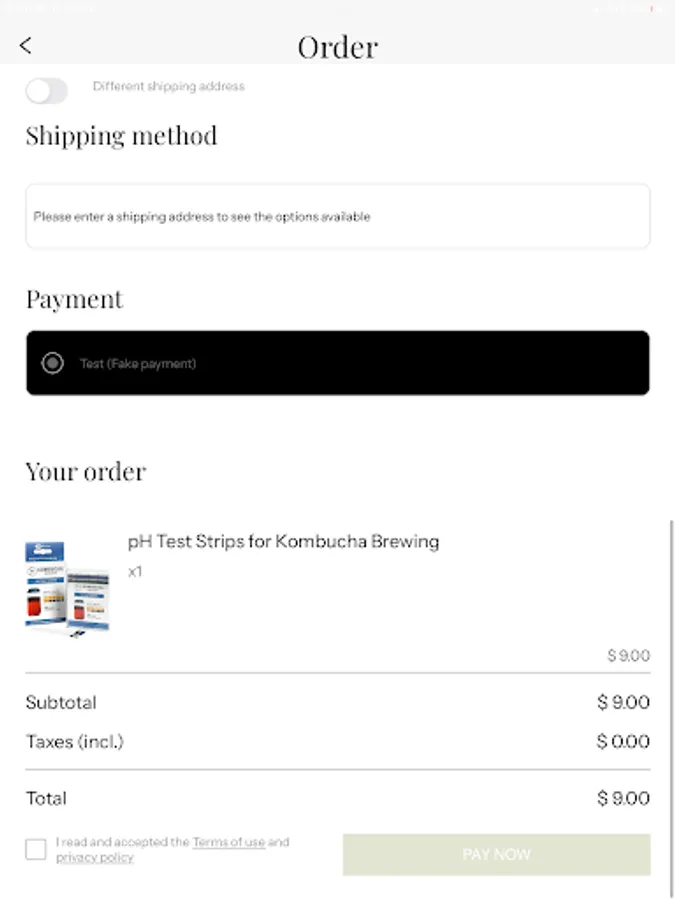This screenshot has width=675, height=900.
Task: Go back using the back arrow
Action: (x=26, y=45)
